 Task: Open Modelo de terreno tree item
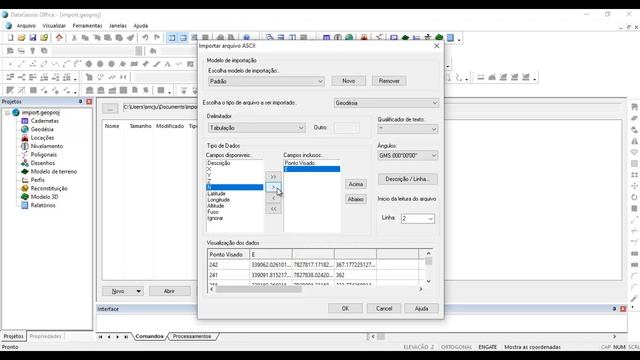coord(54,171)
